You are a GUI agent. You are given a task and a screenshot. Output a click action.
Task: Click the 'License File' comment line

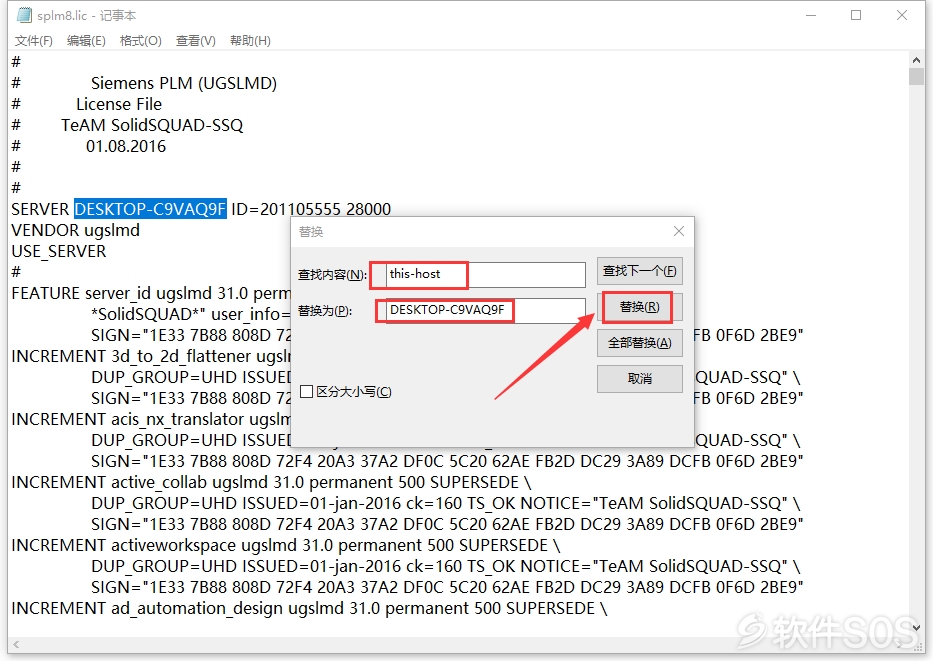119,104
